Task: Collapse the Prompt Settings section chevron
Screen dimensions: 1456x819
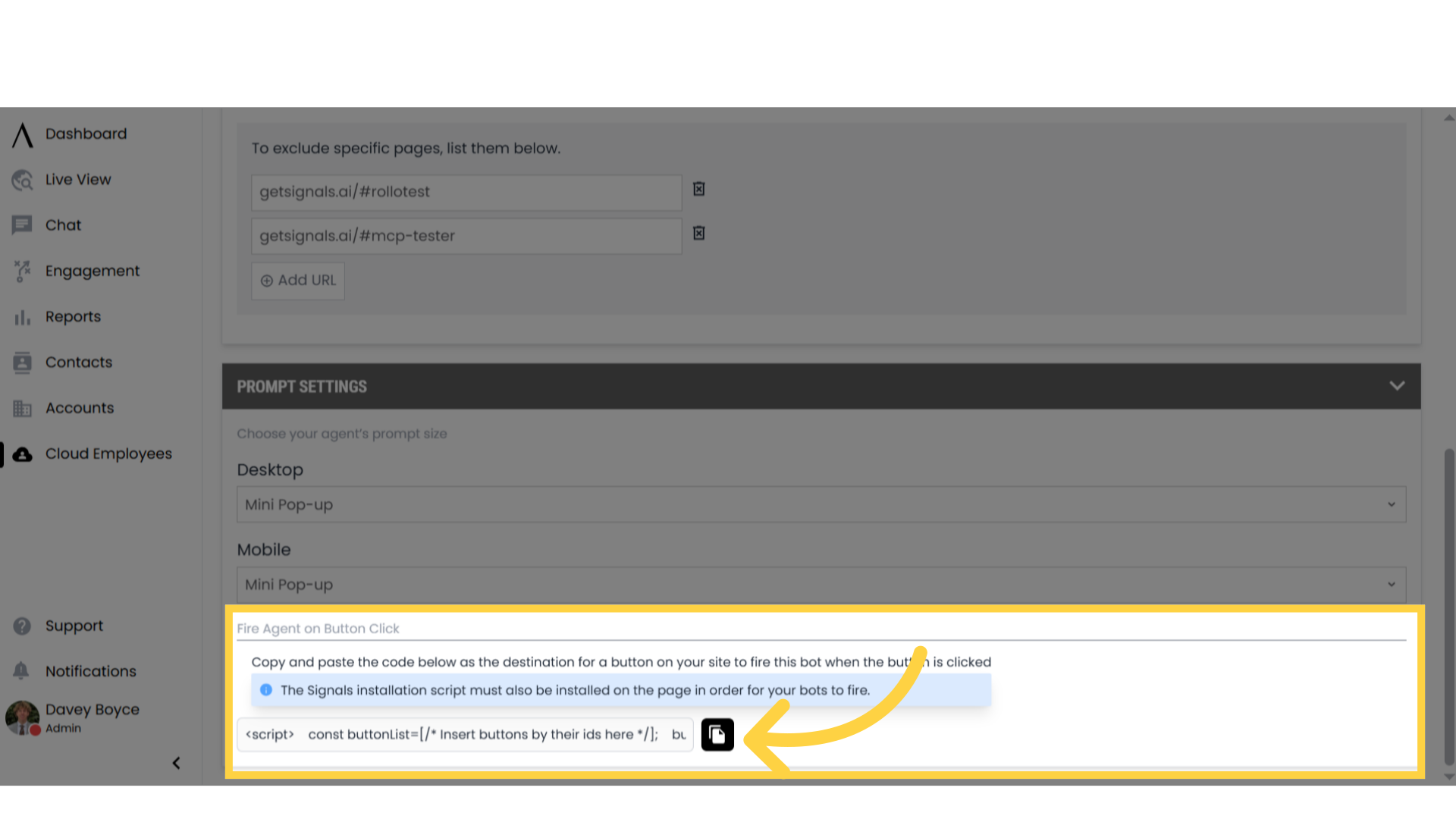Action: (x=1397, y=386)
